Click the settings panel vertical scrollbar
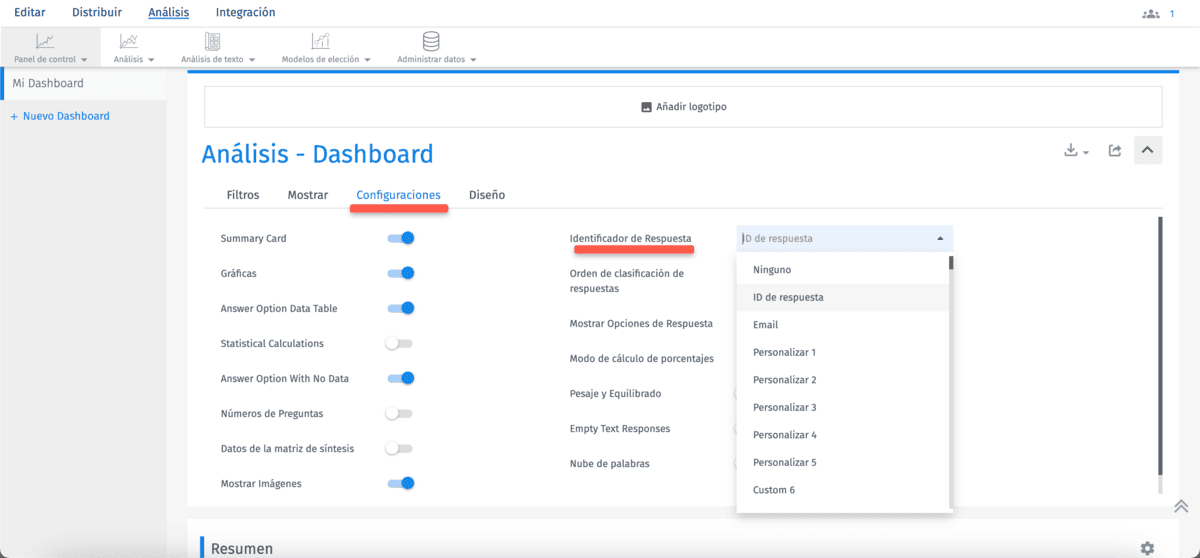 pyautogui.click(x=1160, y=347)
